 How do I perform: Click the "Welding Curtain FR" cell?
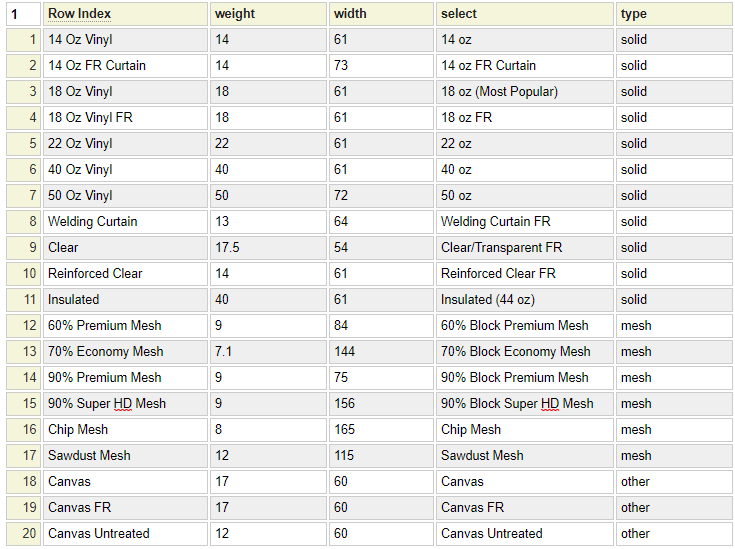click(x=524, y=221)
